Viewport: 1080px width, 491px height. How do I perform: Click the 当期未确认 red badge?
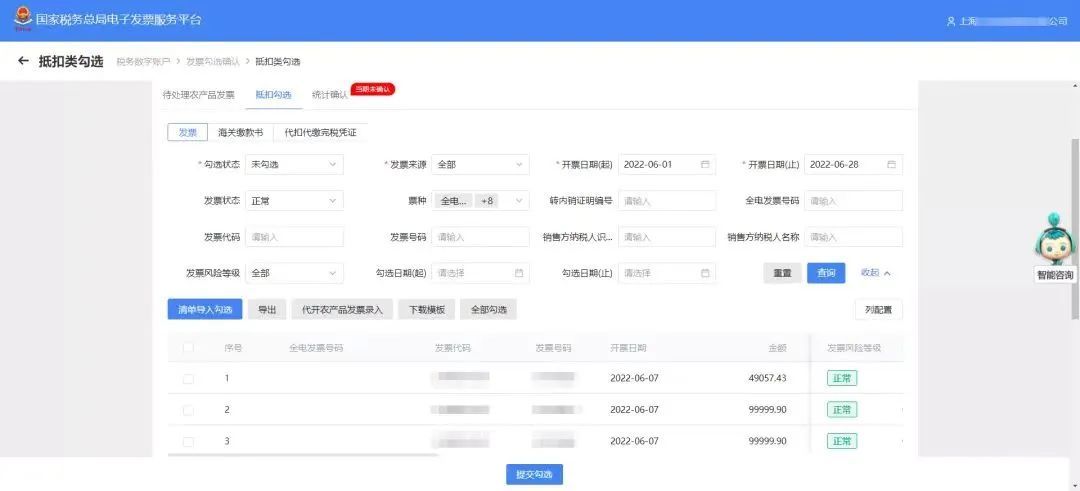tap(373, 90)
